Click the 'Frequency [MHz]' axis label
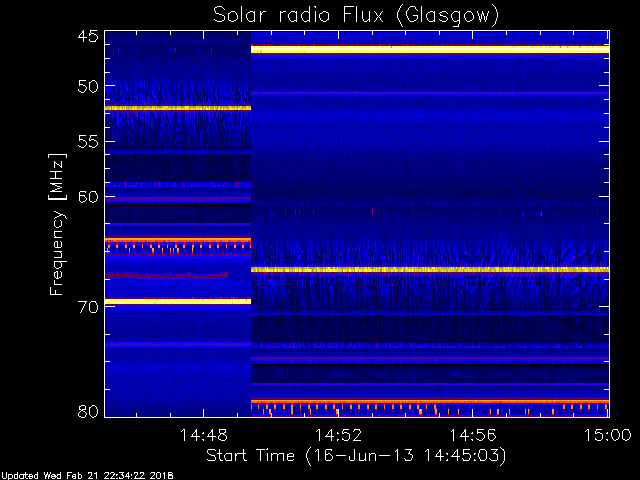The height and width of the screenshot is (480, 640). 57,224
